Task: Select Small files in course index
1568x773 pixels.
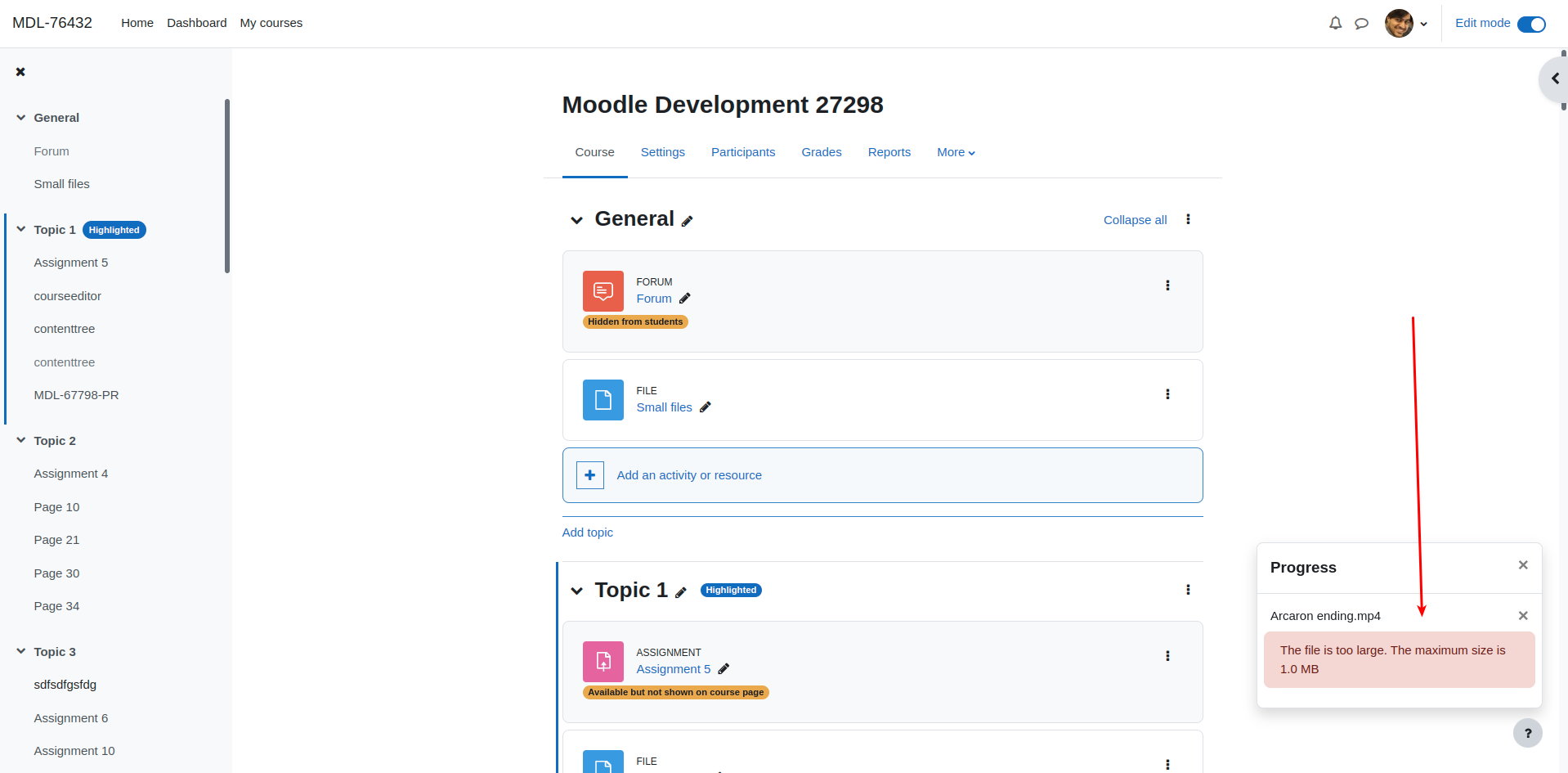Action: tap(62, 184)
